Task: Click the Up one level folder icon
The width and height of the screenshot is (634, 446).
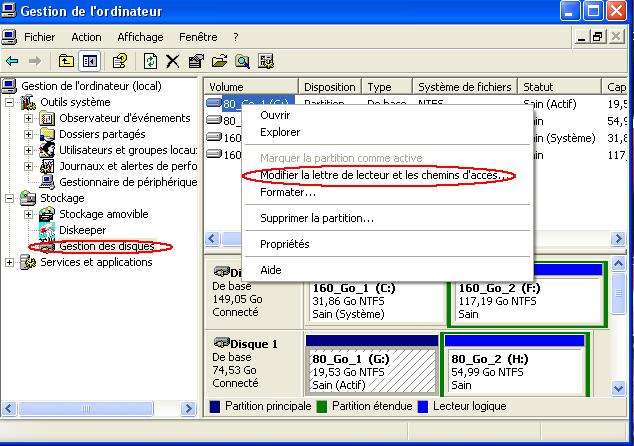Action: click(66, 61)
